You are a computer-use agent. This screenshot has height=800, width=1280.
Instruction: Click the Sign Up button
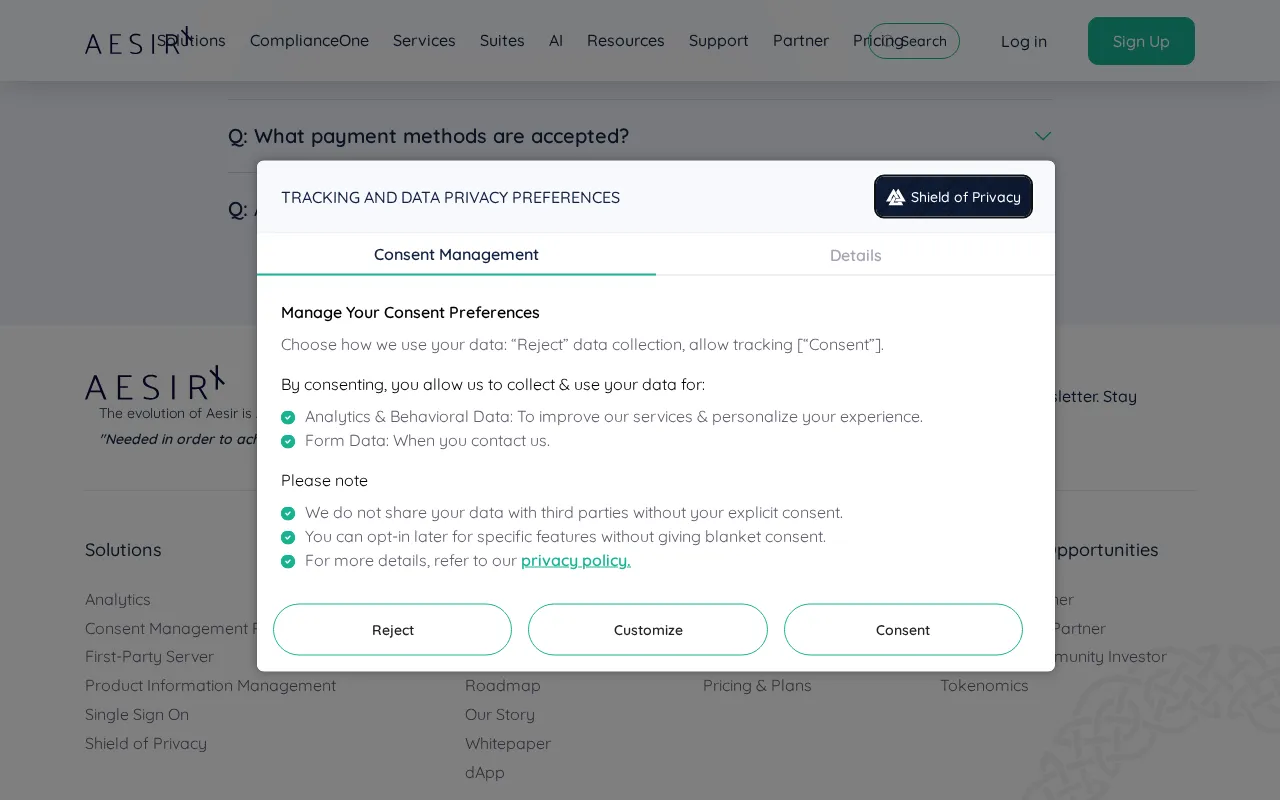click(x=1141, y=41)
